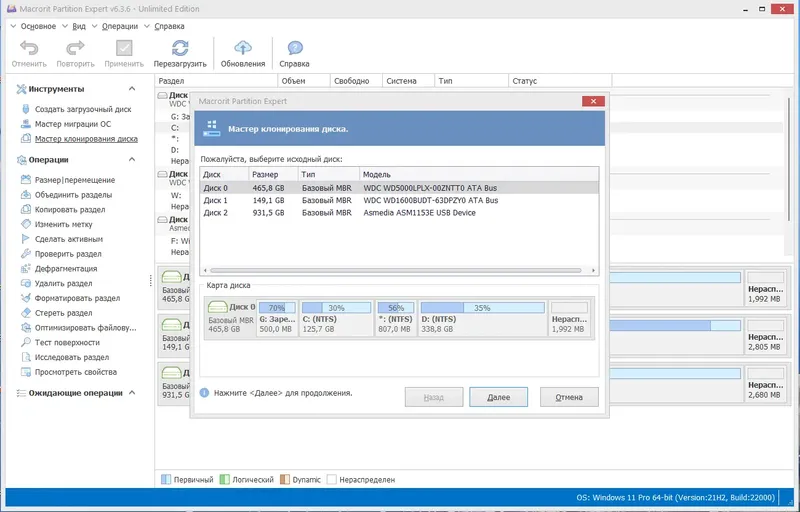800x512 pixels.
Task: Click the Раздел column header in main window
Action: pos(216,81)
